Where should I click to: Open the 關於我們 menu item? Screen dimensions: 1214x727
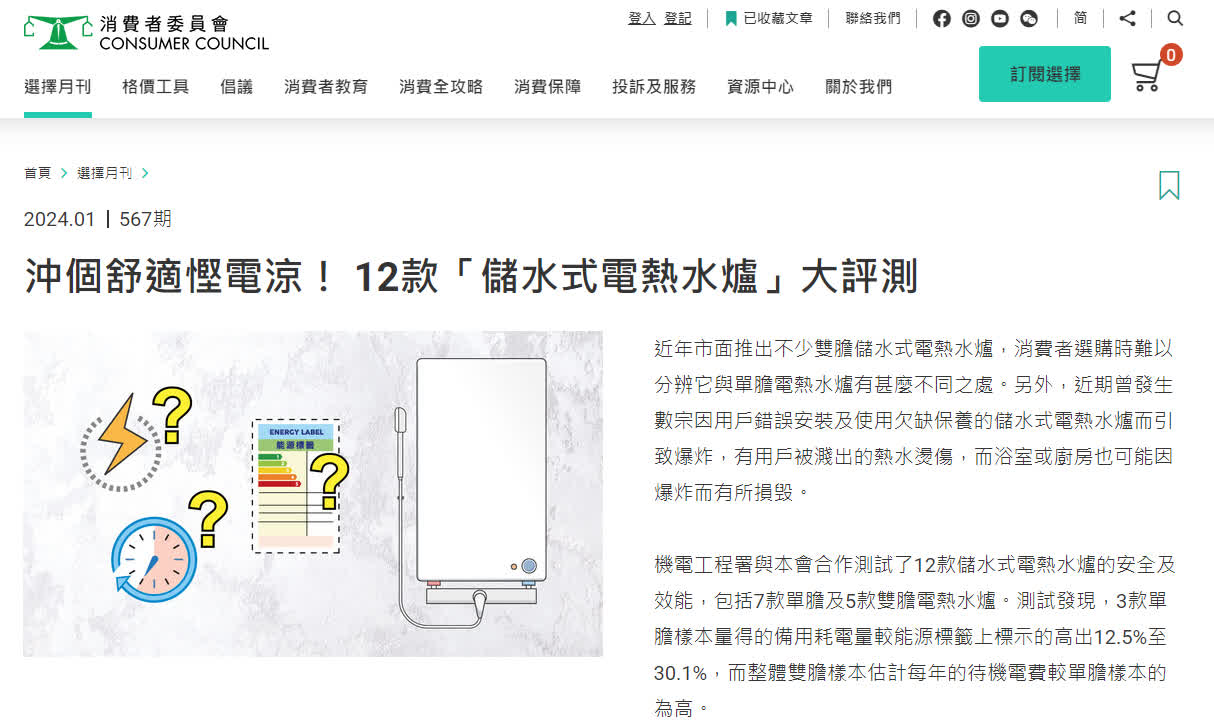[x=858, y=87]
